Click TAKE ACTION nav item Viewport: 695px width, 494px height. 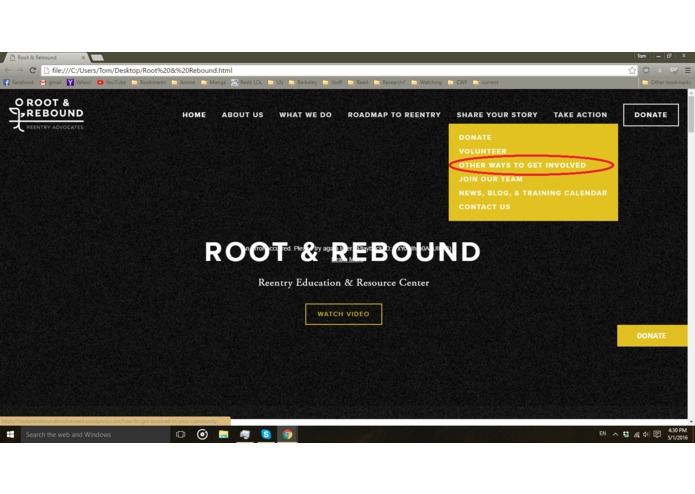tap(580, 115)
